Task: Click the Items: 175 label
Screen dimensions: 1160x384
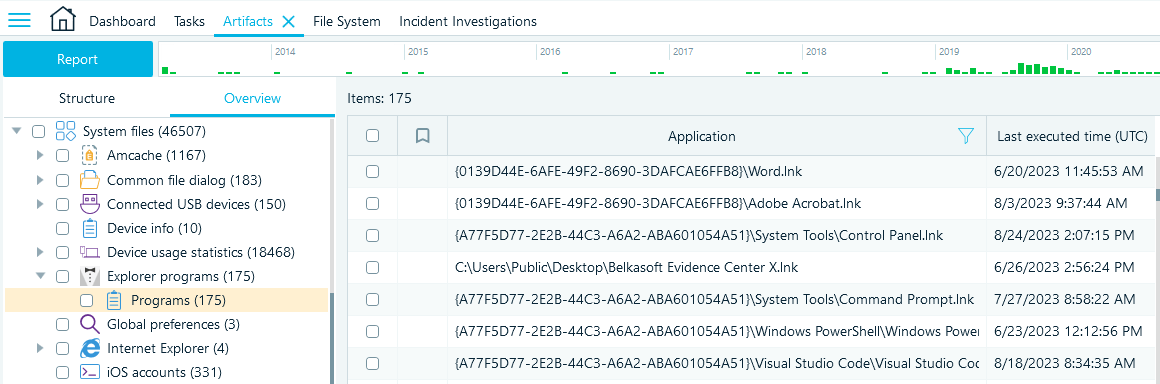Action: click(380, 98)
